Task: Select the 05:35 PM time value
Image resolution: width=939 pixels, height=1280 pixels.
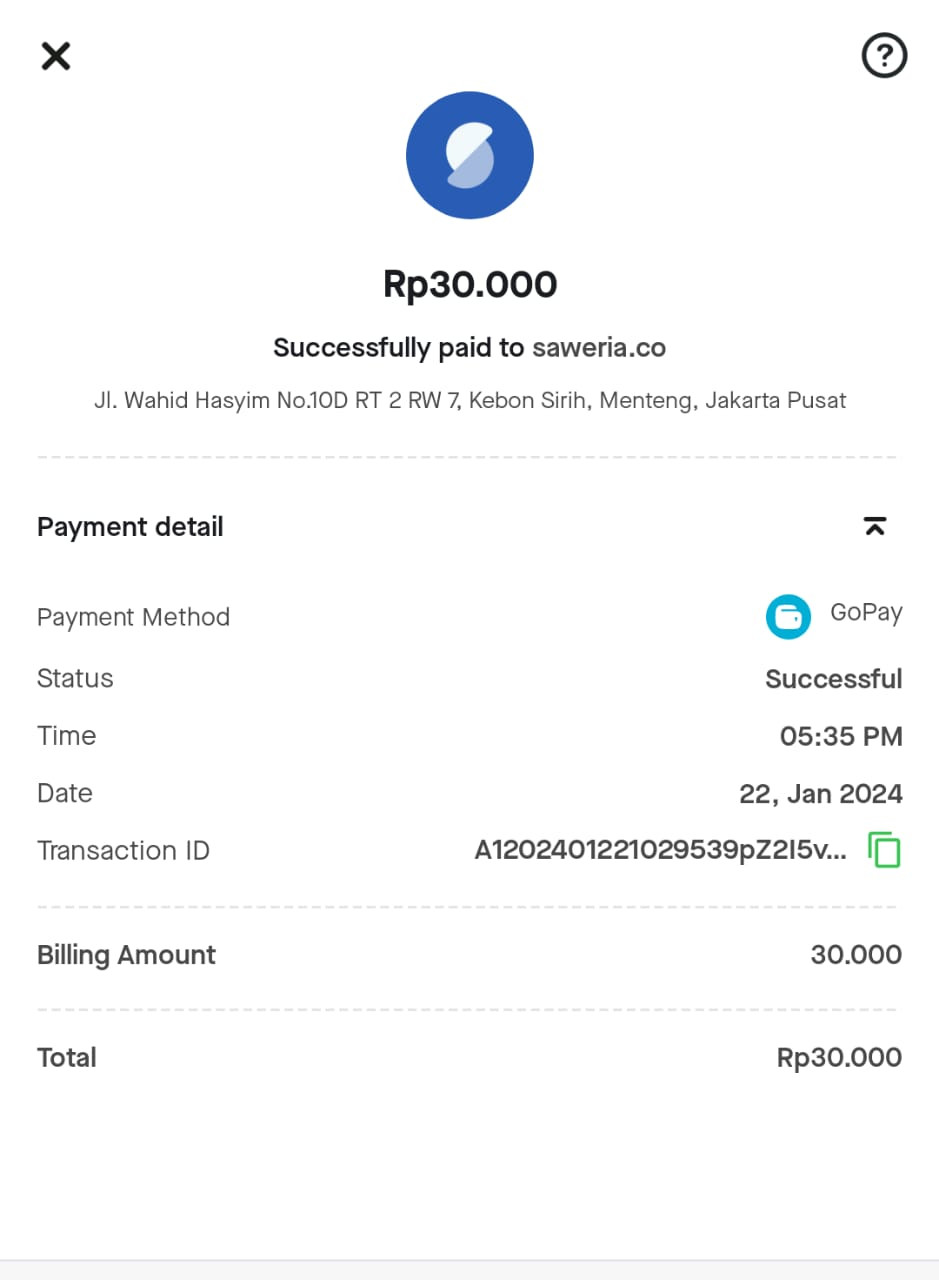Action: click(841, 737)
